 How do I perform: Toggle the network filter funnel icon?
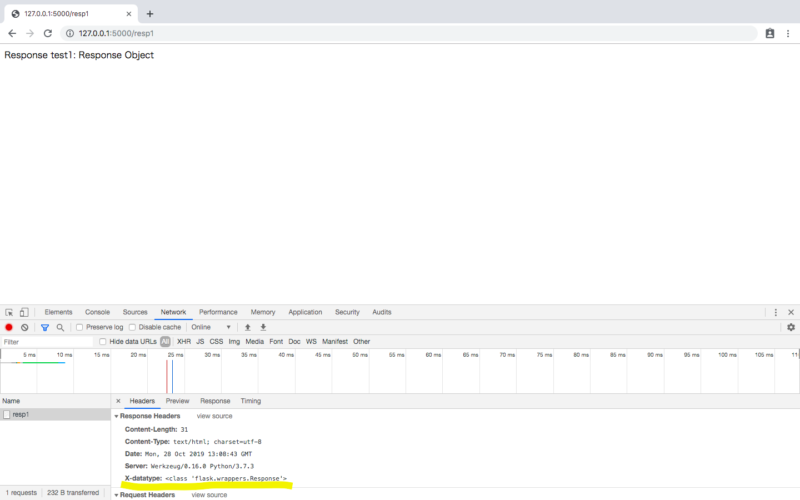(45, 327)
